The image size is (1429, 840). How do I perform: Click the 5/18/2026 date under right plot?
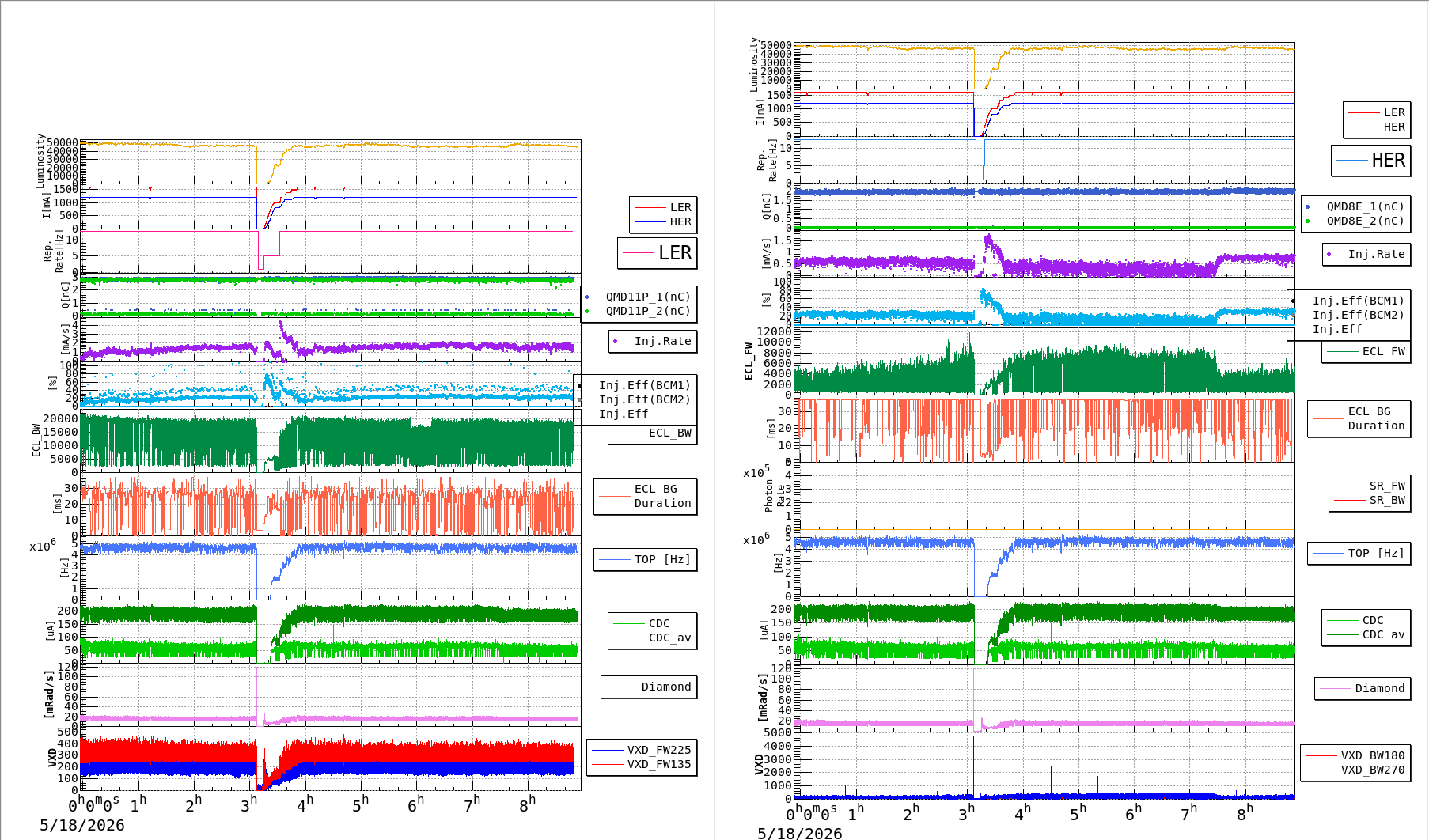click(800, 833)
